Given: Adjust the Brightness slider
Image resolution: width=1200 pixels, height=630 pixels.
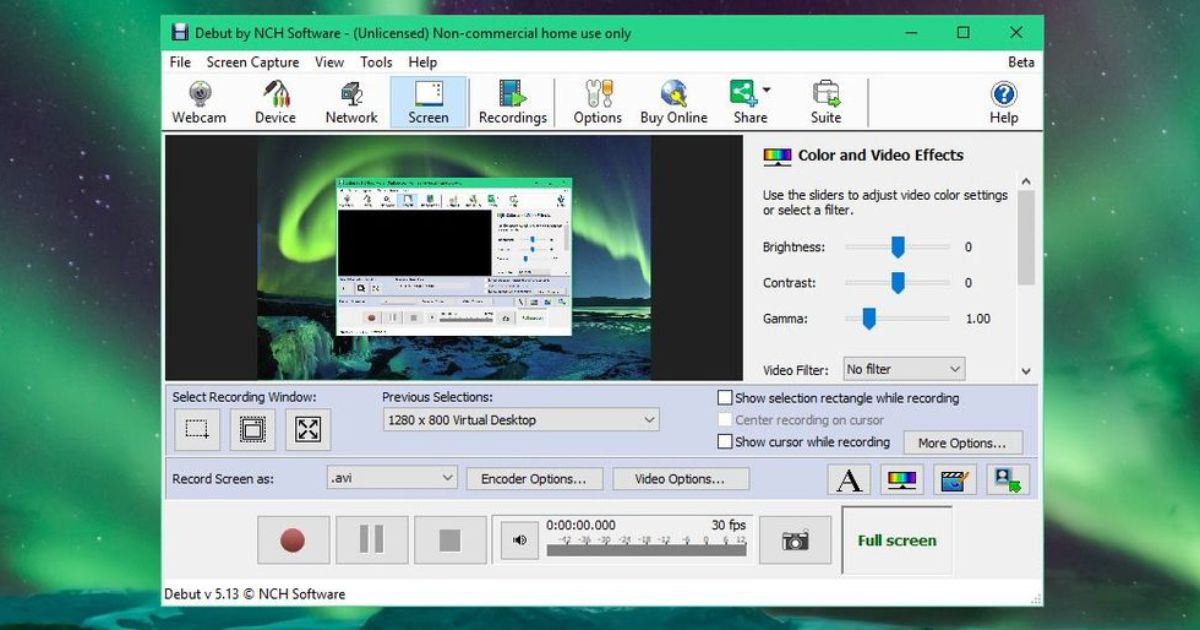Looking at the screenshot, I should click(x=897, y=247).
